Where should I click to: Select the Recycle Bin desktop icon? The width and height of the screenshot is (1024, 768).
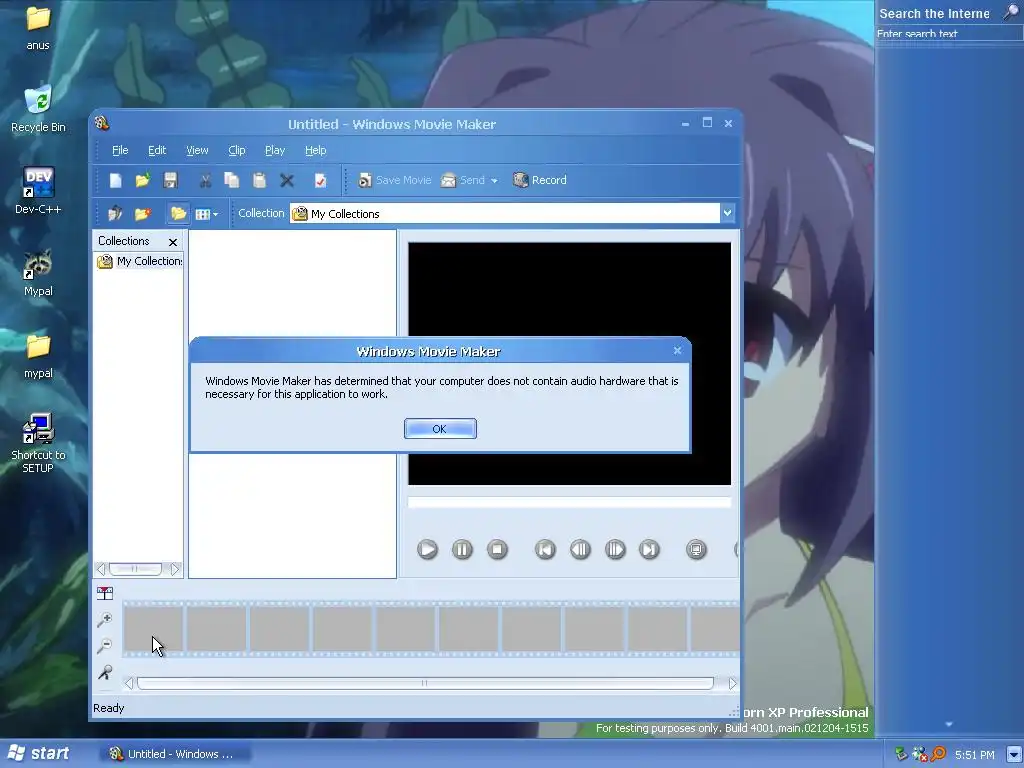point(38,109)
